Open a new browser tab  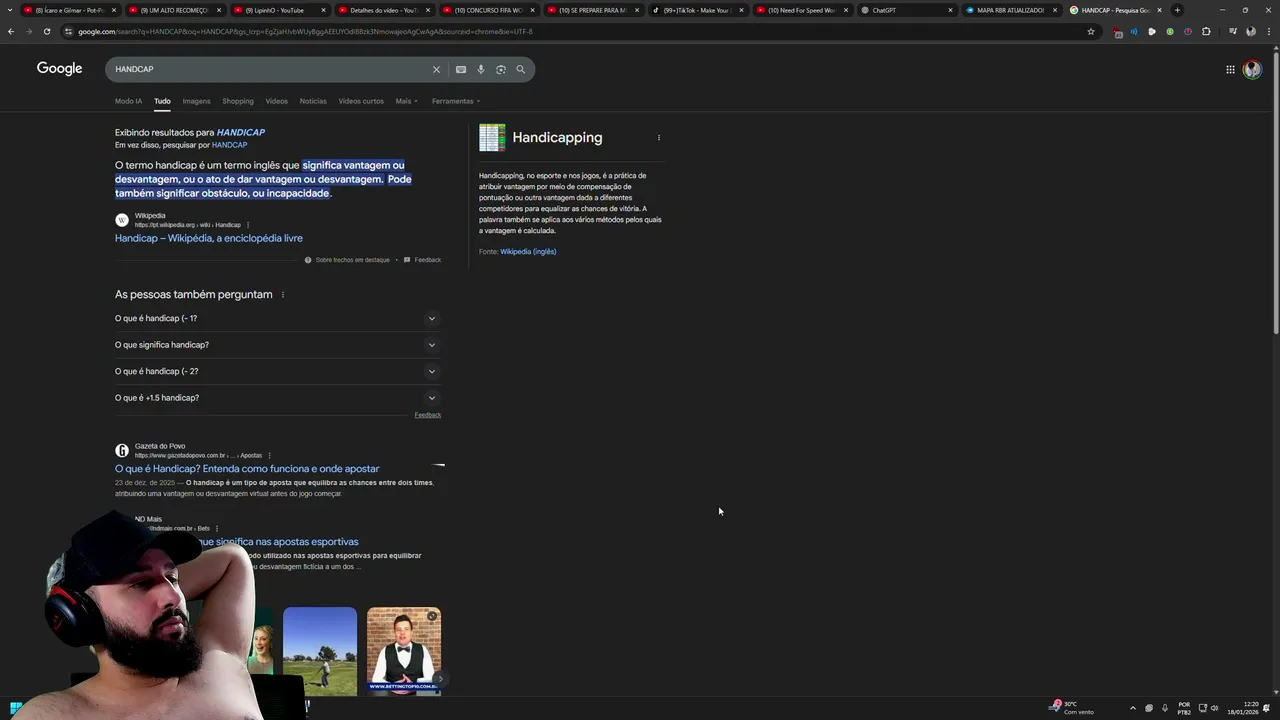point(1177,10)
